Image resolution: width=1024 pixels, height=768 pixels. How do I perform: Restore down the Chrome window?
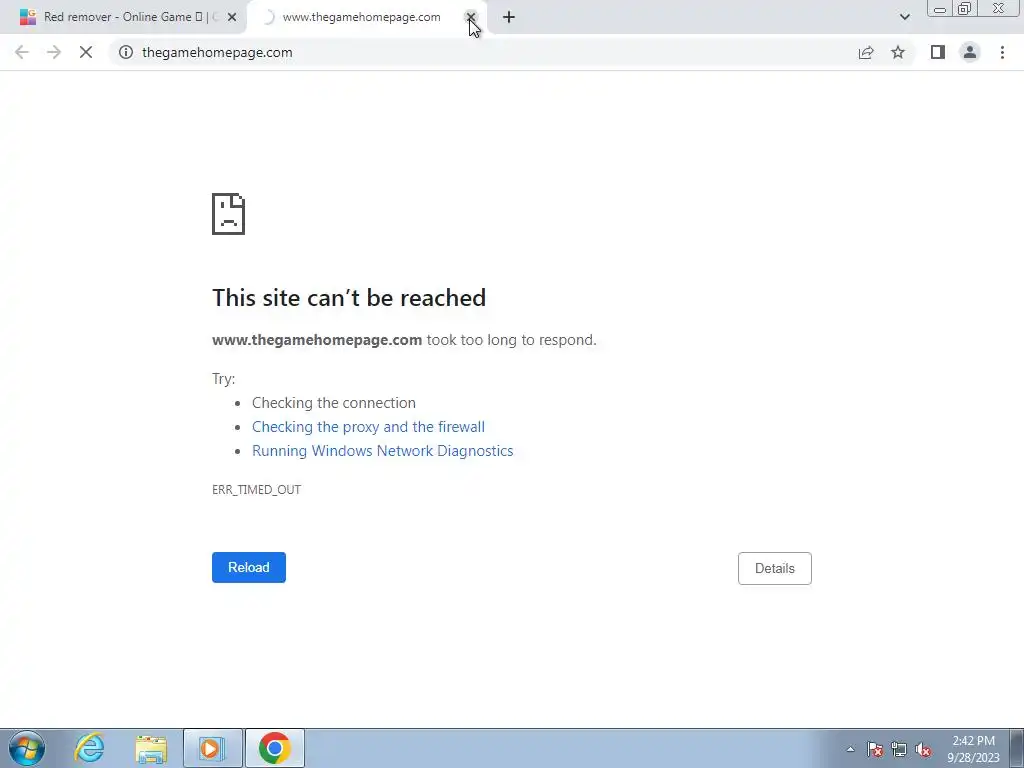point(965,9)
